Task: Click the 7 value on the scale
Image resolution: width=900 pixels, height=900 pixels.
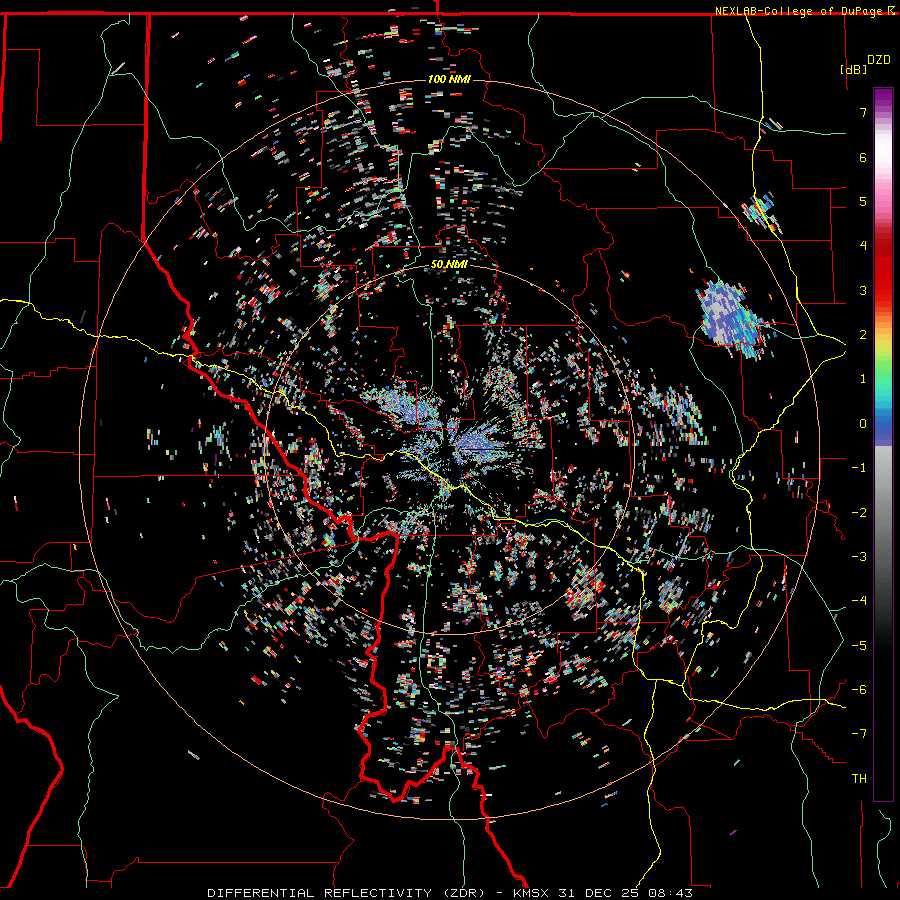Action: (863, 112)
